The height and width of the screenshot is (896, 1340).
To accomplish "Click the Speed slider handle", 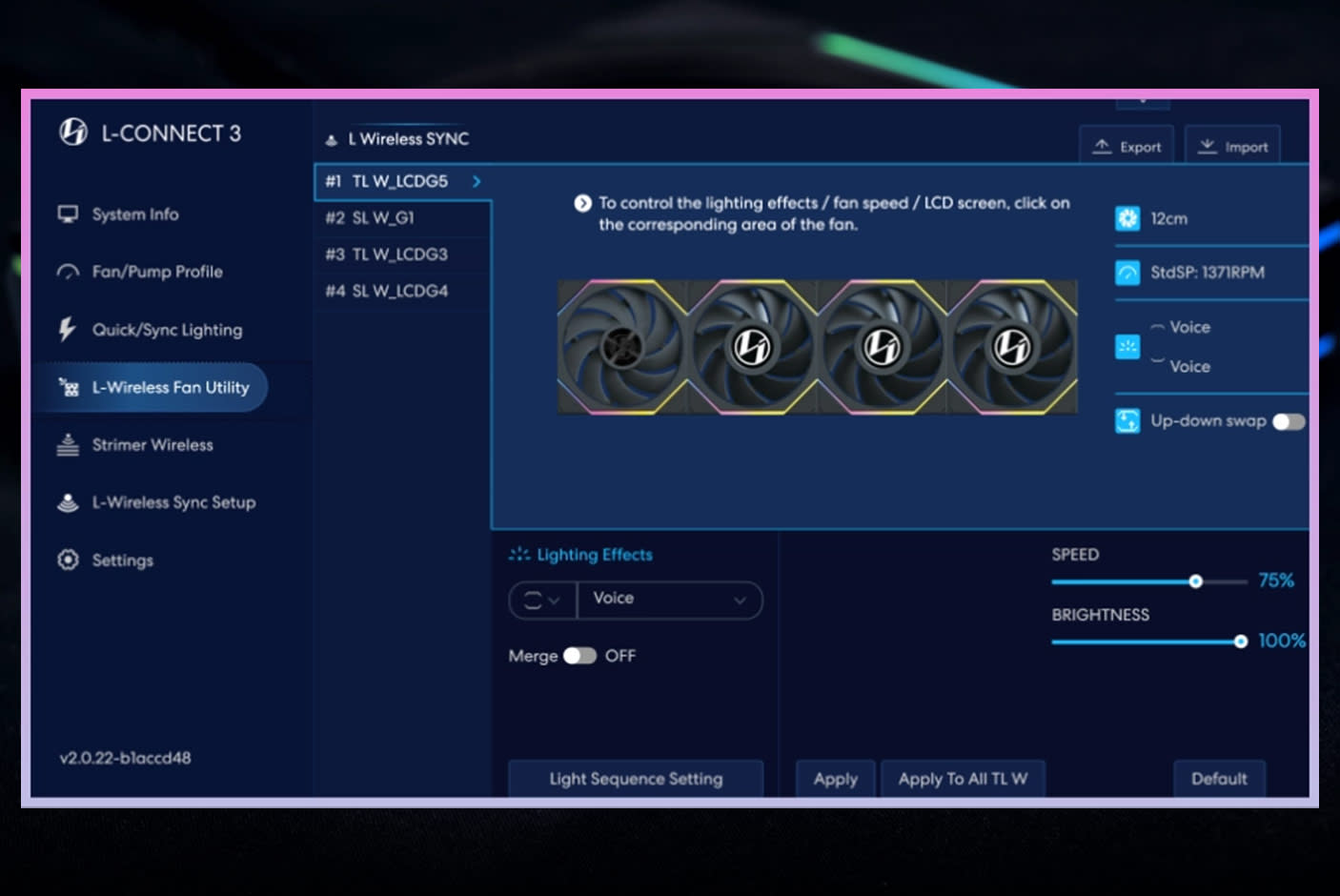I will click(x=1195, y=581).
